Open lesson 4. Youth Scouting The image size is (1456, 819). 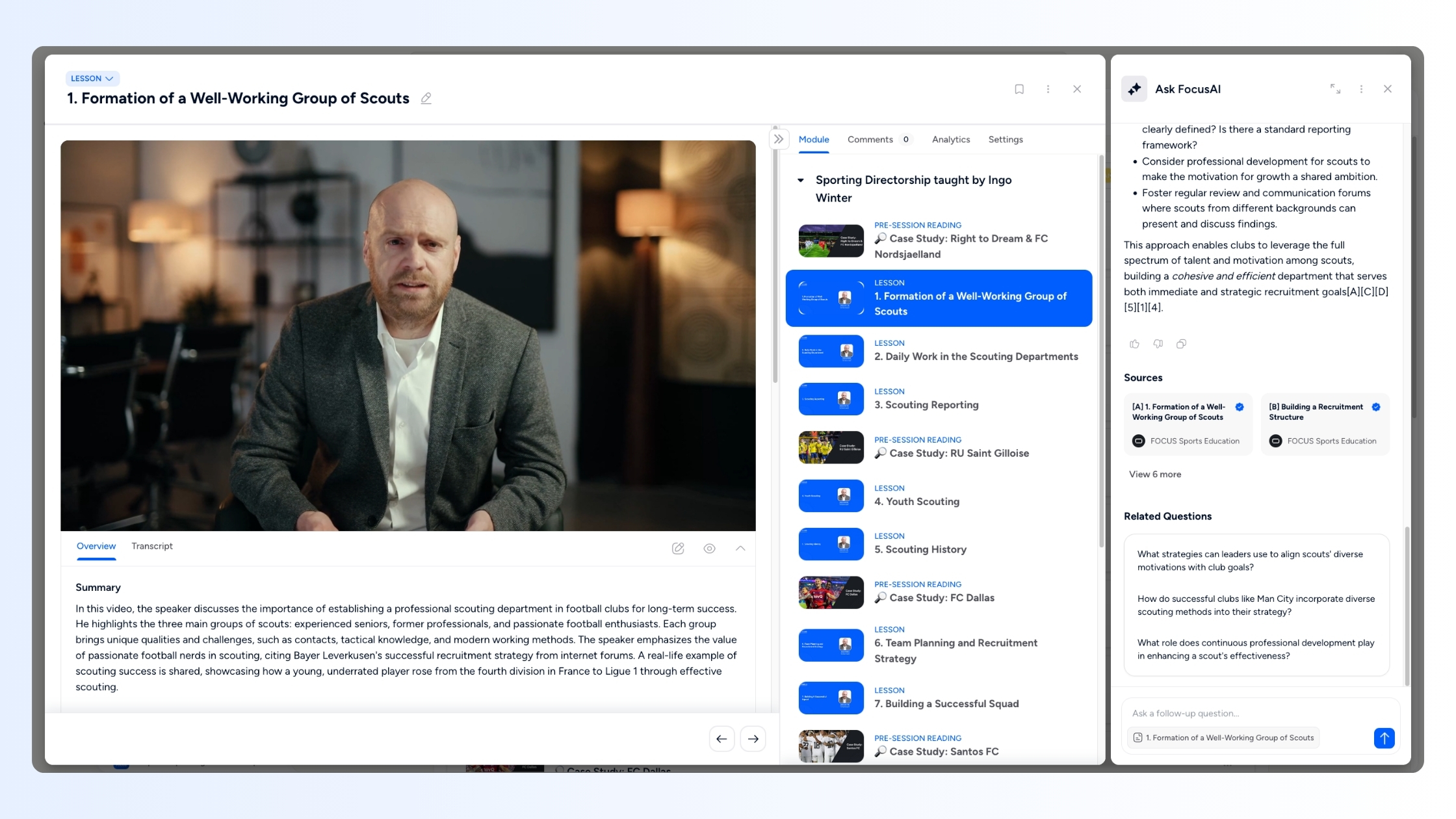pos(916,501)
